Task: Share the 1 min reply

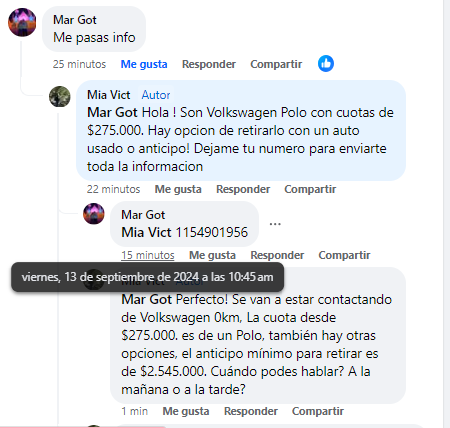Action: click(x=318, y=411)
